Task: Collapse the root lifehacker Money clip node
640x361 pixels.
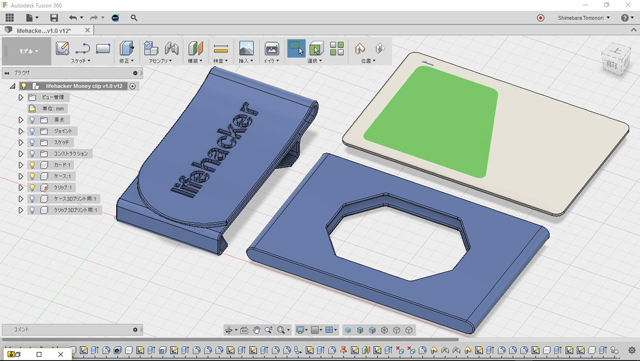Action: [13, 86]
